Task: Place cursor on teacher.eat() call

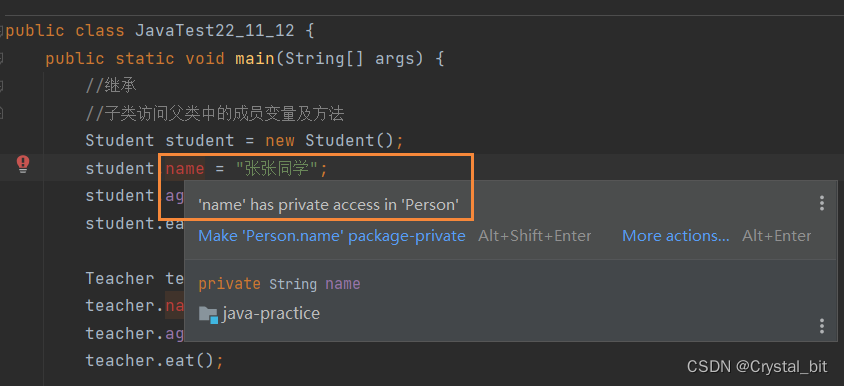Action: (154, 360)
